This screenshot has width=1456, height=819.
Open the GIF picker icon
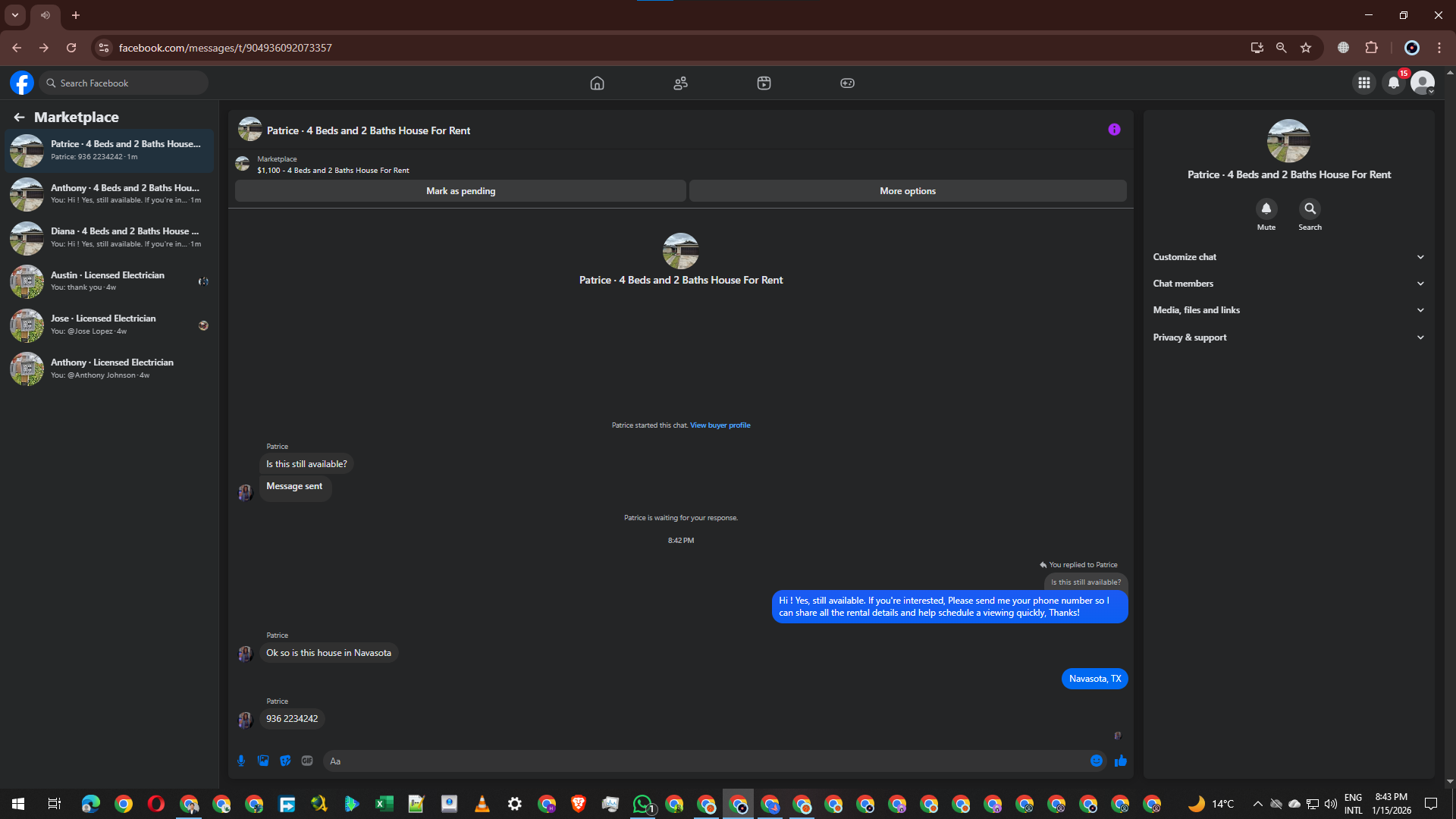[x=307, y=761]
